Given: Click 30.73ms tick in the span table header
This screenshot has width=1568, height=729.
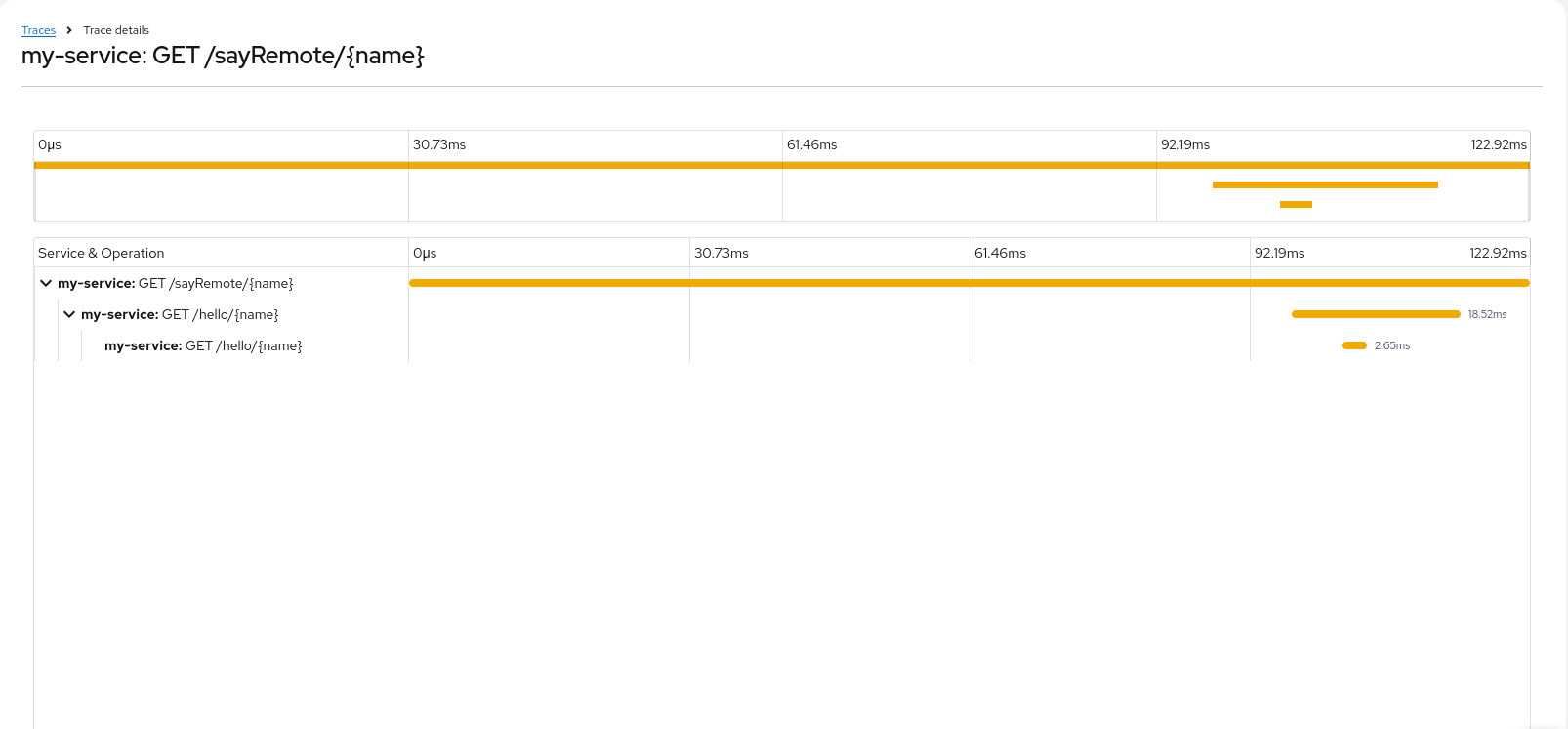Looking at the screenshot, I should (x=721, y=253).
